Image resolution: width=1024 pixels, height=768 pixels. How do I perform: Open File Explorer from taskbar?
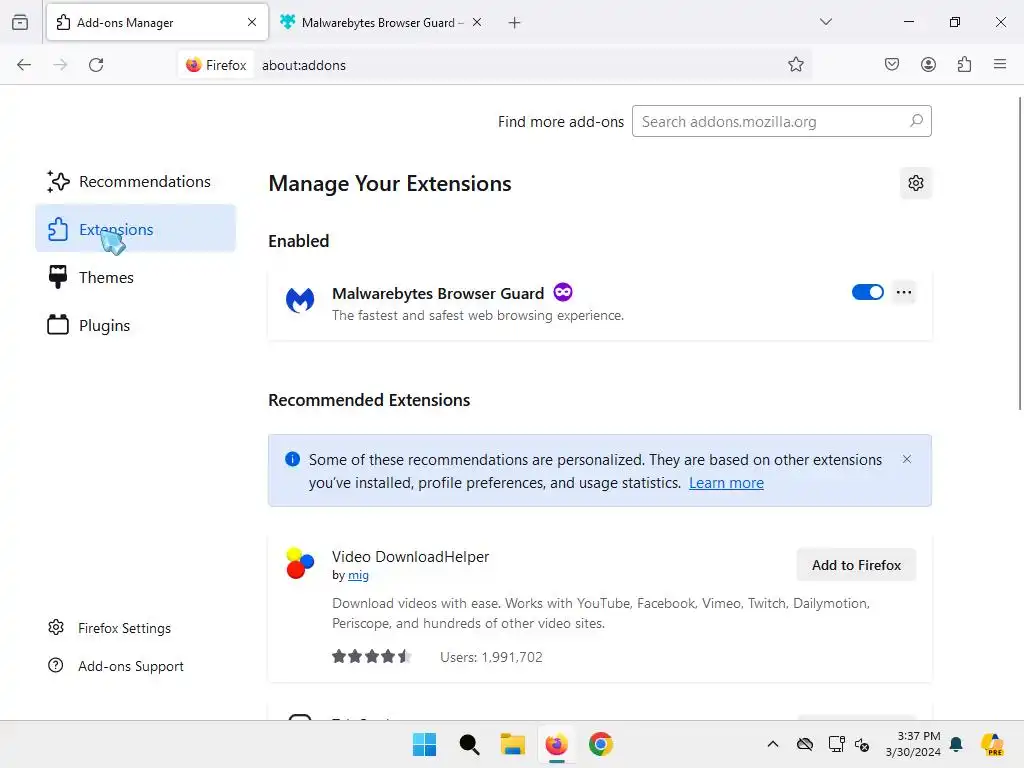(x=513, y=744)
